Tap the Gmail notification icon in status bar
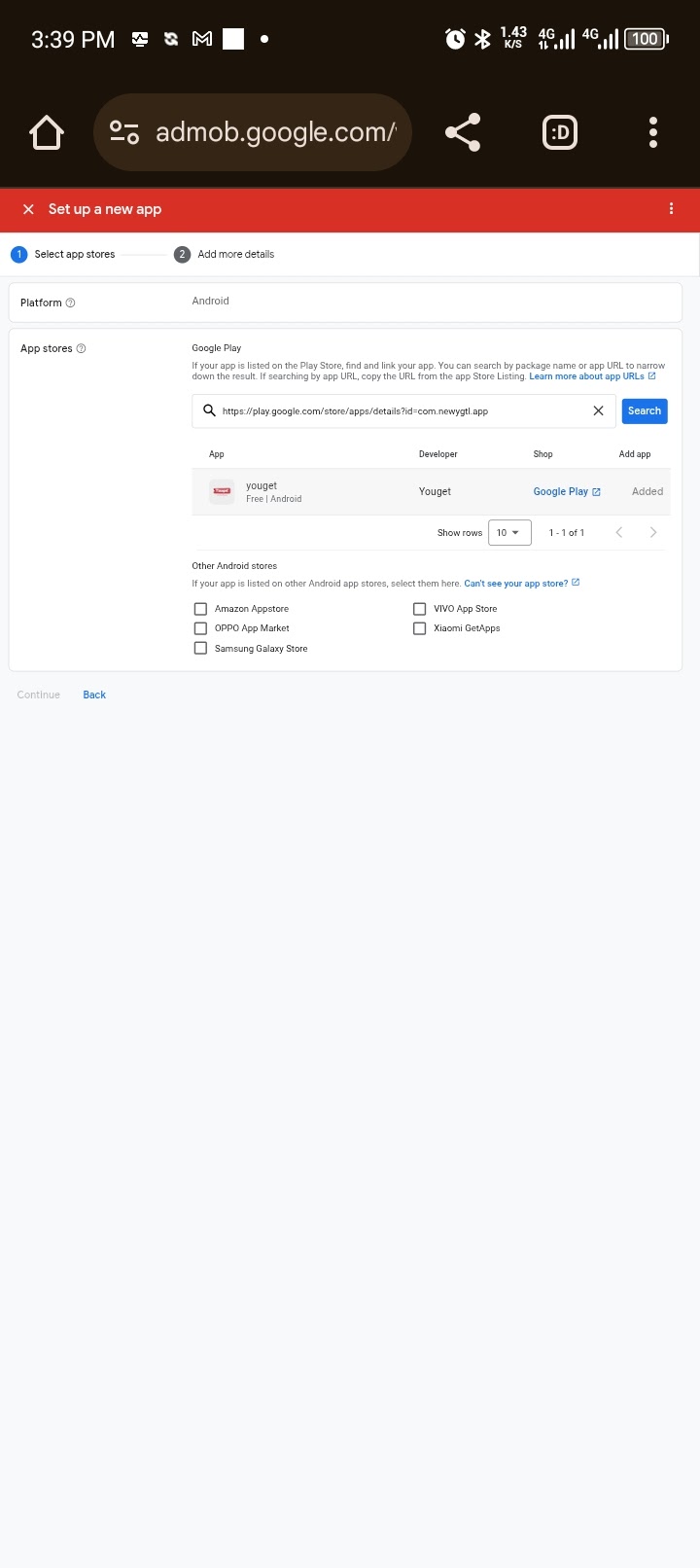700x1568 pixels. 202,39
